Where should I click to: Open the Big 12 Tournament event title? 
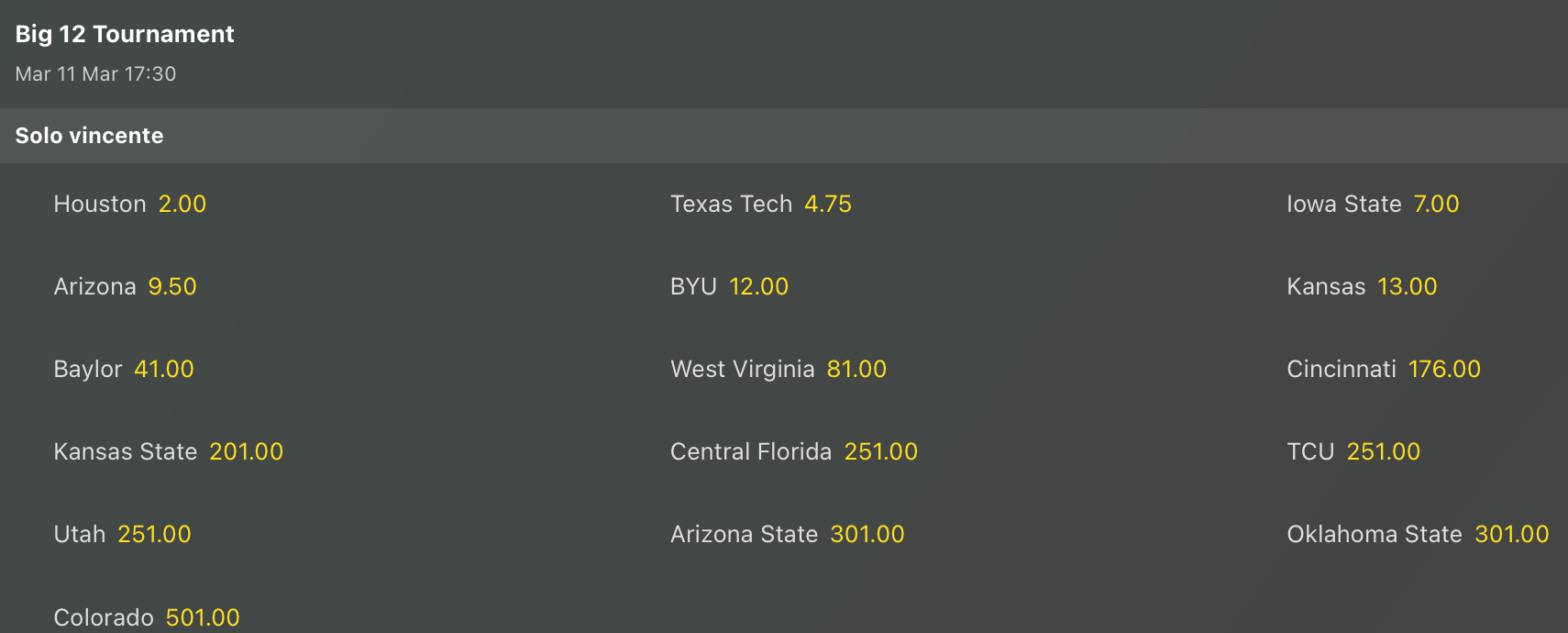click(125, 34)
